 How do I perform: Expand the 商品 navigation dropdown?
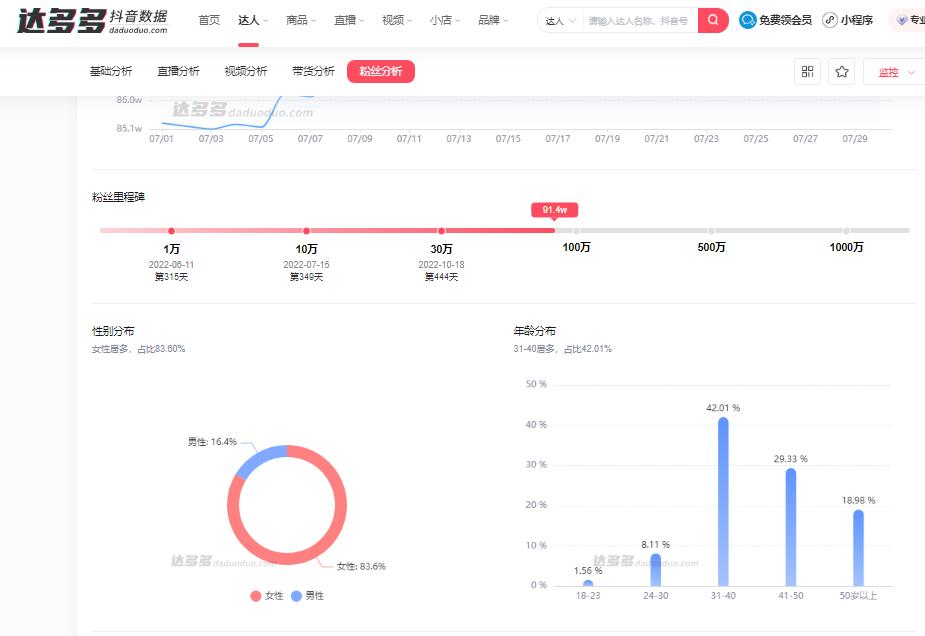click(x=300, y=19)
